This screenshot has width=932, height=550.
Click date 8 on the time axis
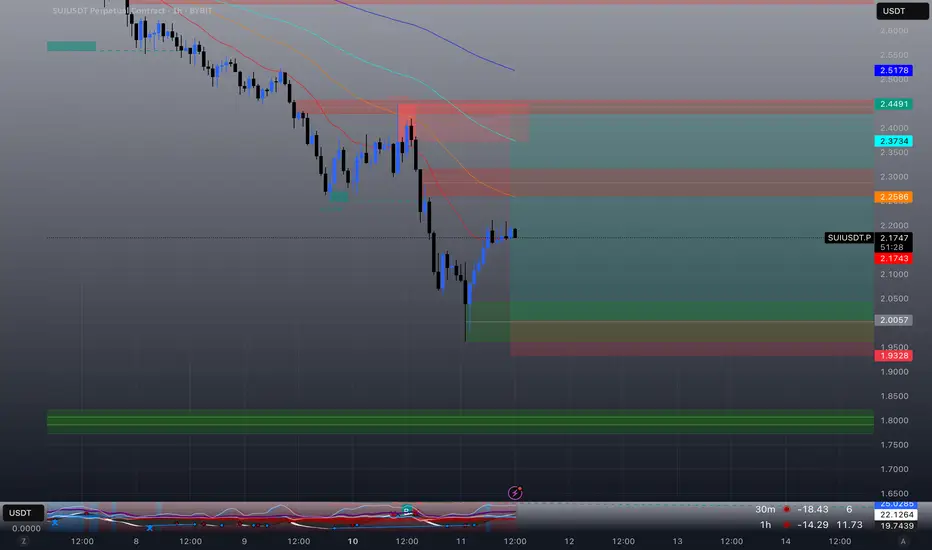coord(136,541)
